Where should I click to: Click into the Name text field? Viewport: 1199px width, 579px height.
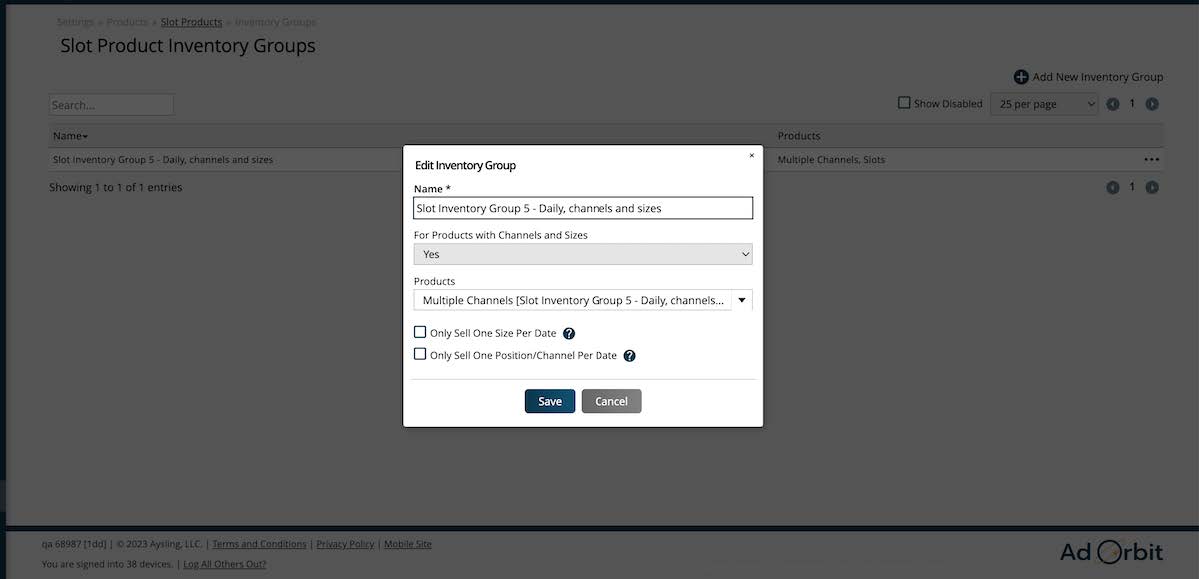click(x=583, y=208)
